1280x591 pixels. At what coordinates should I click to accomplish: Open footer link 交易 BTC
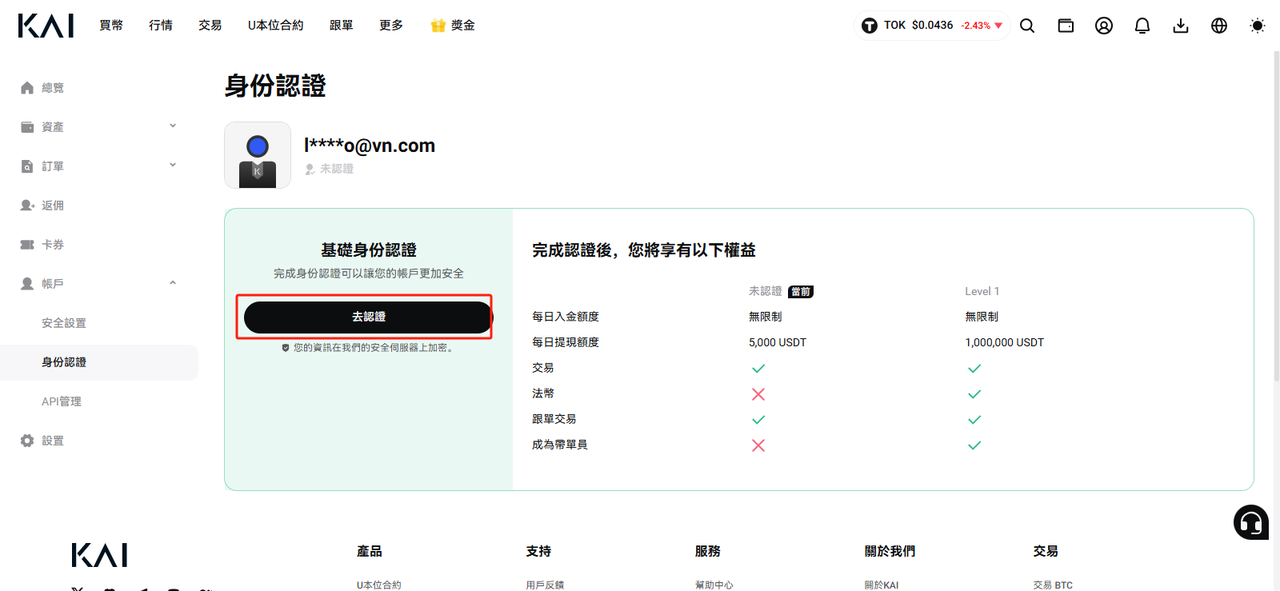coord(1053,585)
